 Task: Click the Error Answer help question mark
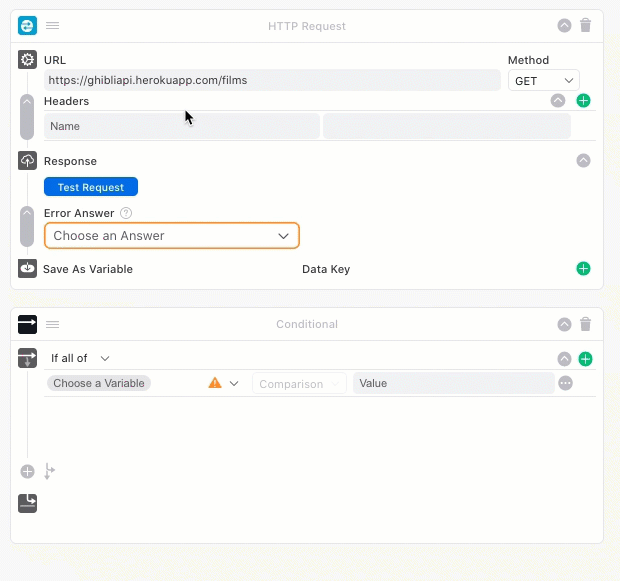126,213
